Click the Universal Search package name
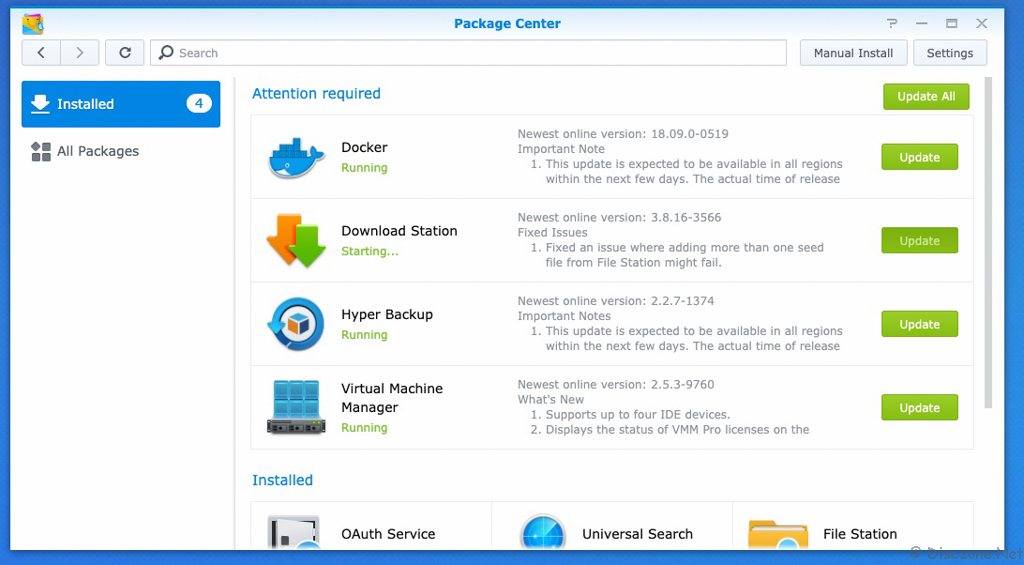 [637, 534]
